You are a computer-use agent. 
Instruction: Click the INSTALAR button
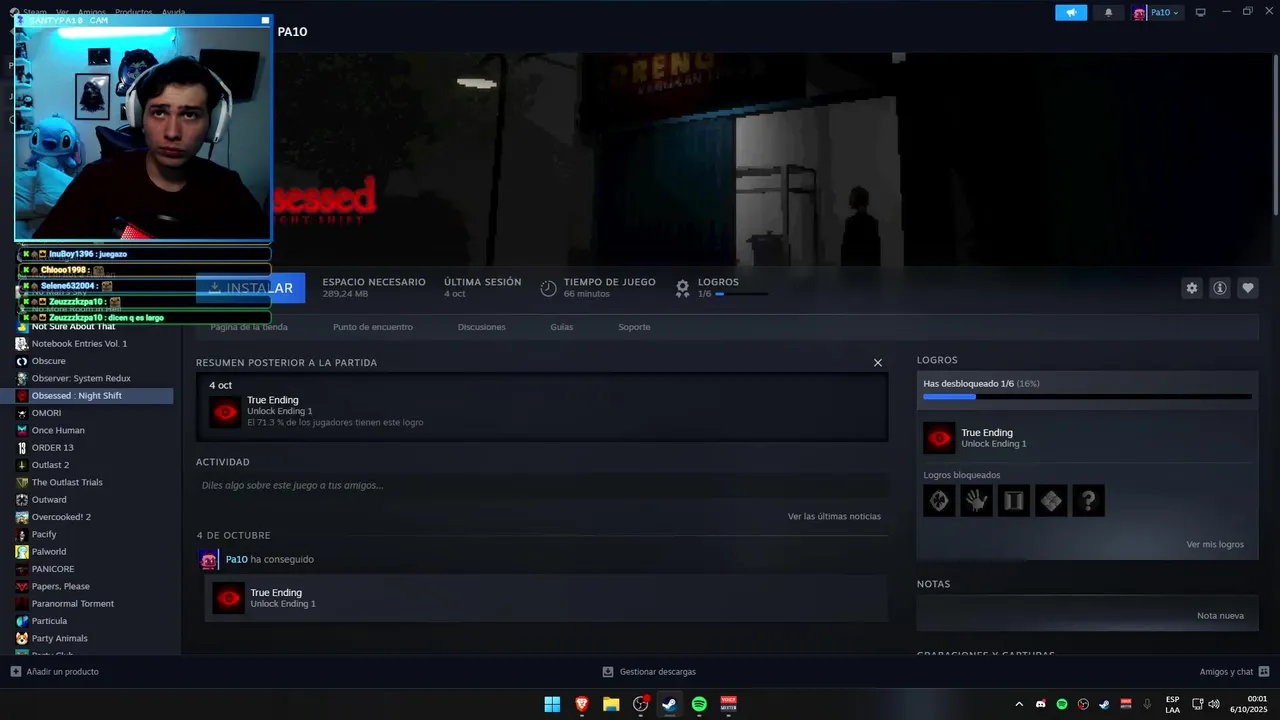(249, 288)
